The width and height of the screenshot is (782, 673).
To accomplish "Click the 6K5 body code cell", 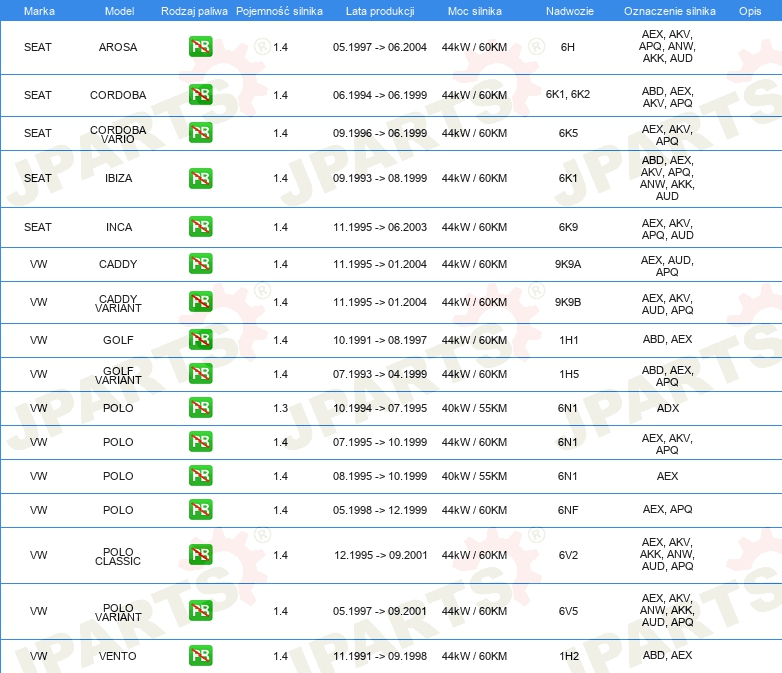I will point(568,133).
